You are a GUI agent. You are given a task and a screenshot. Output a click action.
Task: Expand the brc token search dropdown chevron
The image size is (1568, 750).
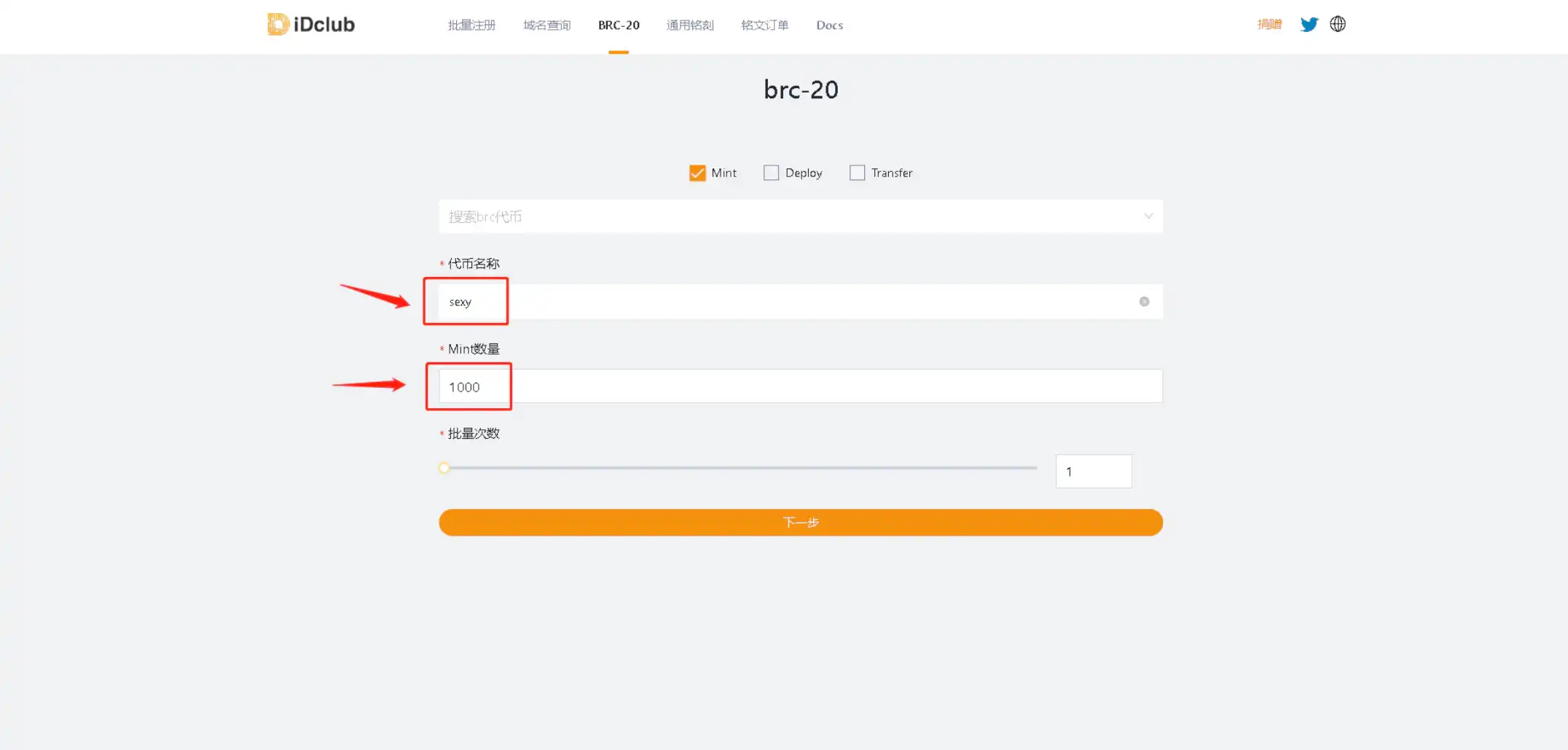point(1148,216)
